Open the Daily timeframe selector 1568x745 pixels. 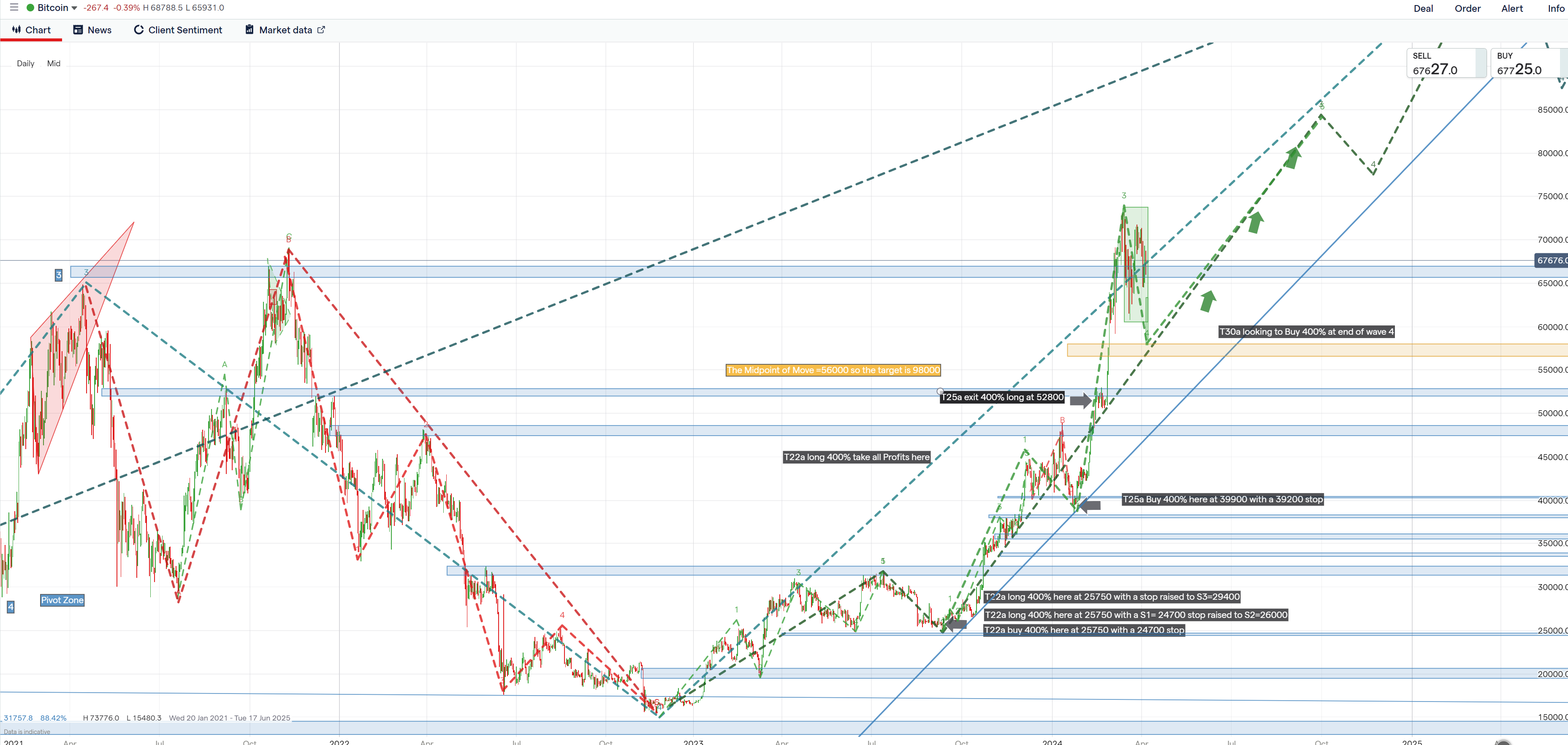click(x=26, y=63)
